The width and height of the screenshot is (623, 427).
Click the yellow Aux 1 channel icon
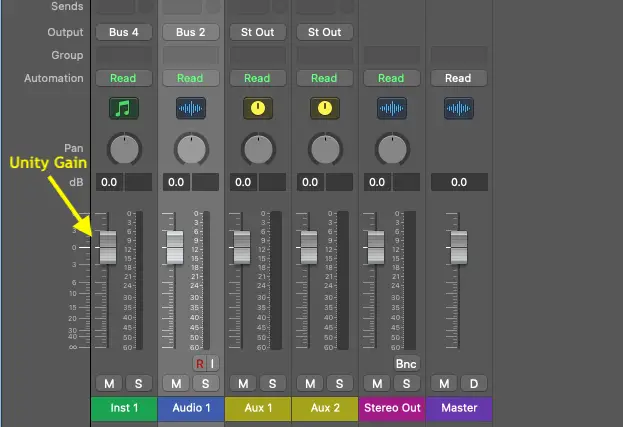pos(257,108)
